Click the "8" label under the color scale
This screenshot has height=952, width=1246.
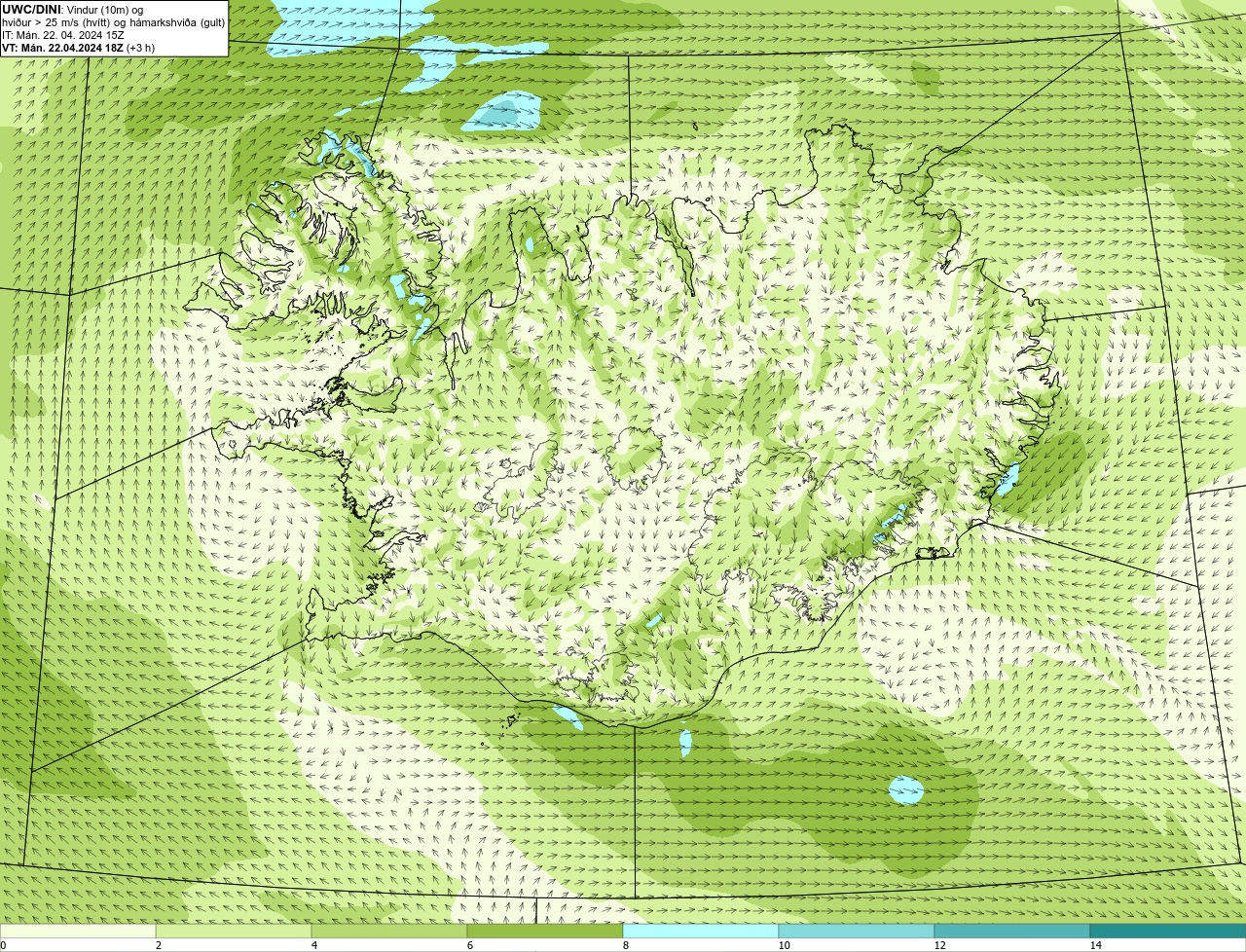(x=625, y=945)
